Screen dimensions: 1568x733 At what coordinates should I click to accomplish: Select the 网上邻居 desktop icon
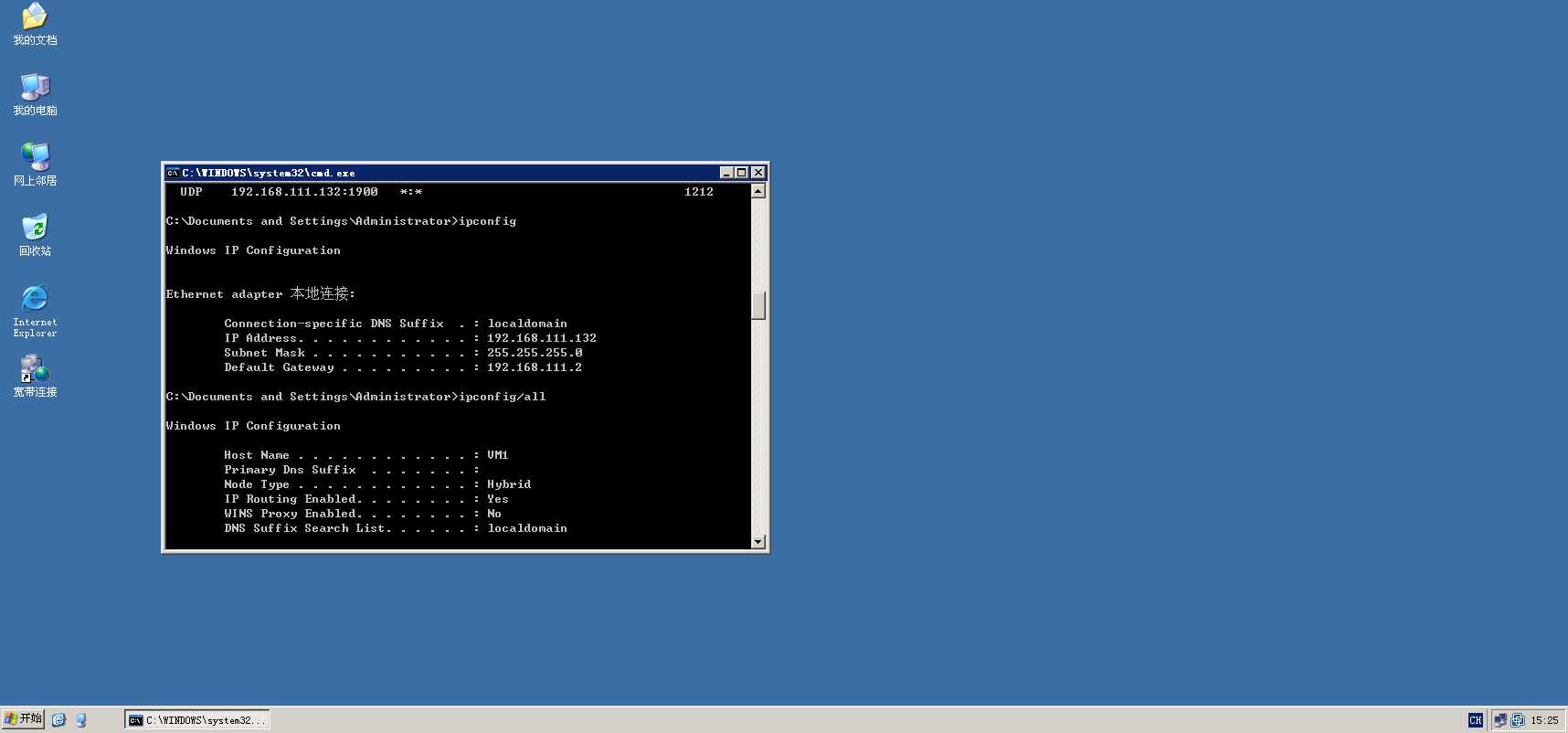pyautogui.click(x=35, y=165)
